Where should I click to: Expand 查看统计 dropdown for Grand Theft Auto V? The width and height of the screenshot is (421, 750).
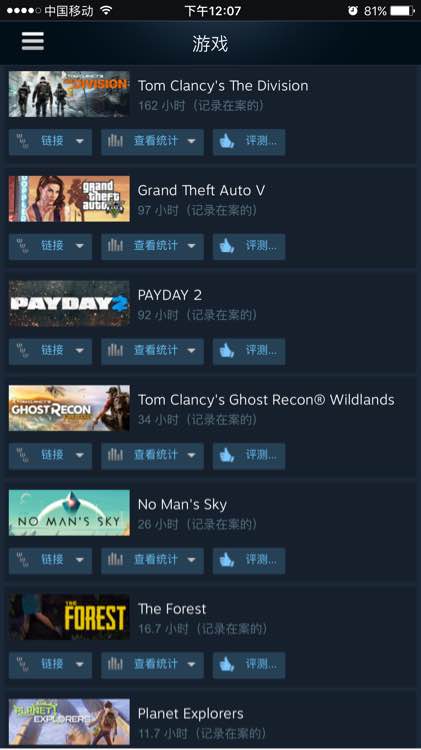[x=191, y=246]
